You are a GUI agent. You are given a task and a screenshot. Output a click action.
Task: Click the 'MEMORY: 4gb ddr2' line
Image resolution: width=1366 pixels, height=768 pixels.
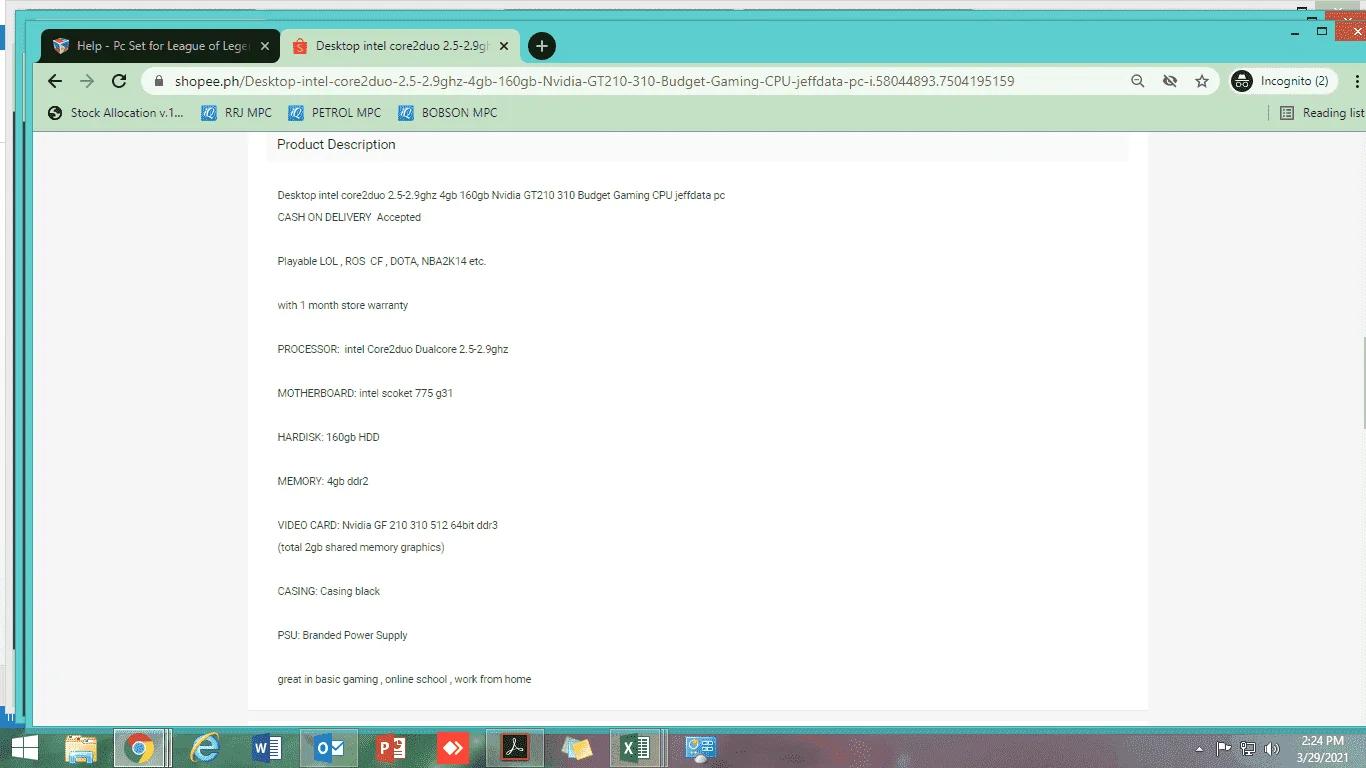323,481
